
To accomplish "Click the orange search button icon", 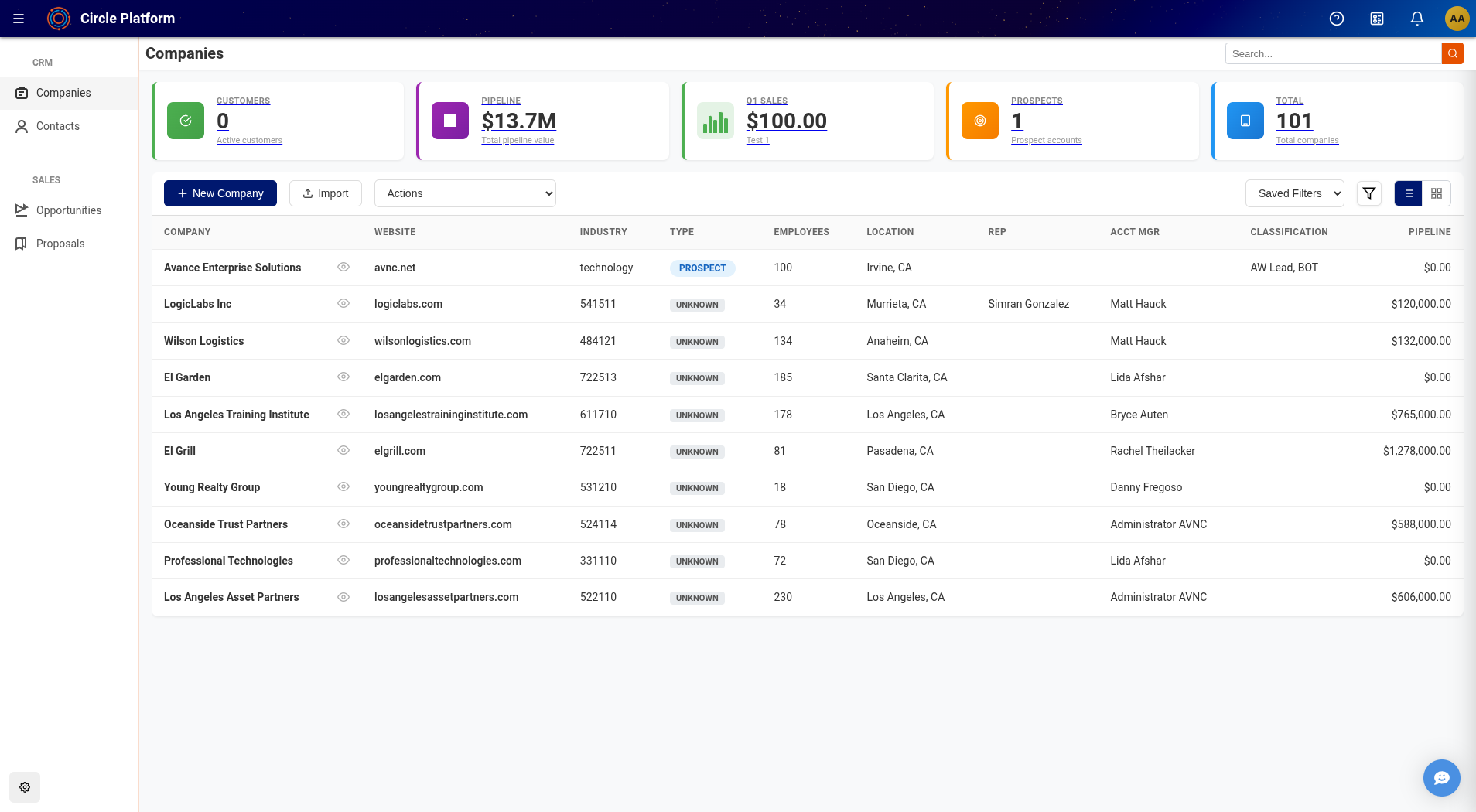I will pyautogui.click(x=1452, y=53).
